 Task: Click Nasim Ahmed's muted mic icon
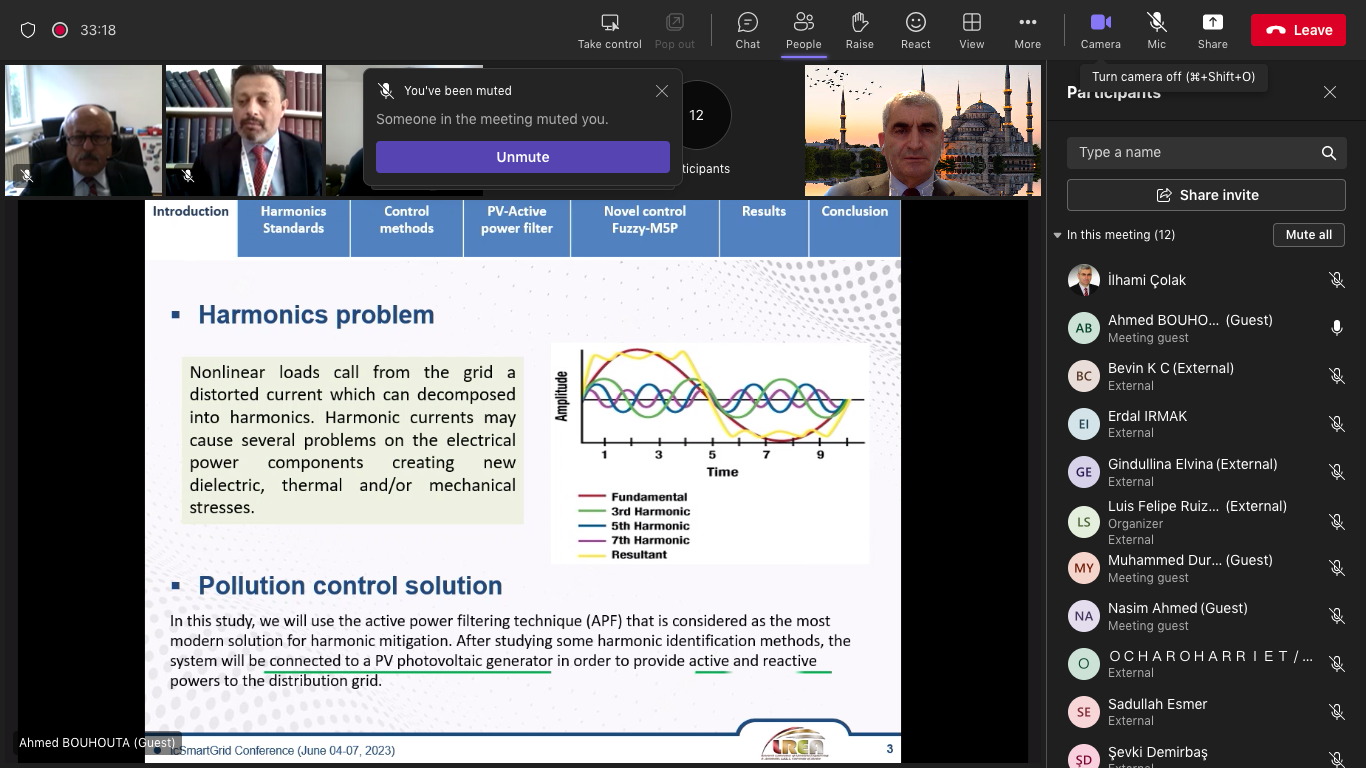[1336, 616]
